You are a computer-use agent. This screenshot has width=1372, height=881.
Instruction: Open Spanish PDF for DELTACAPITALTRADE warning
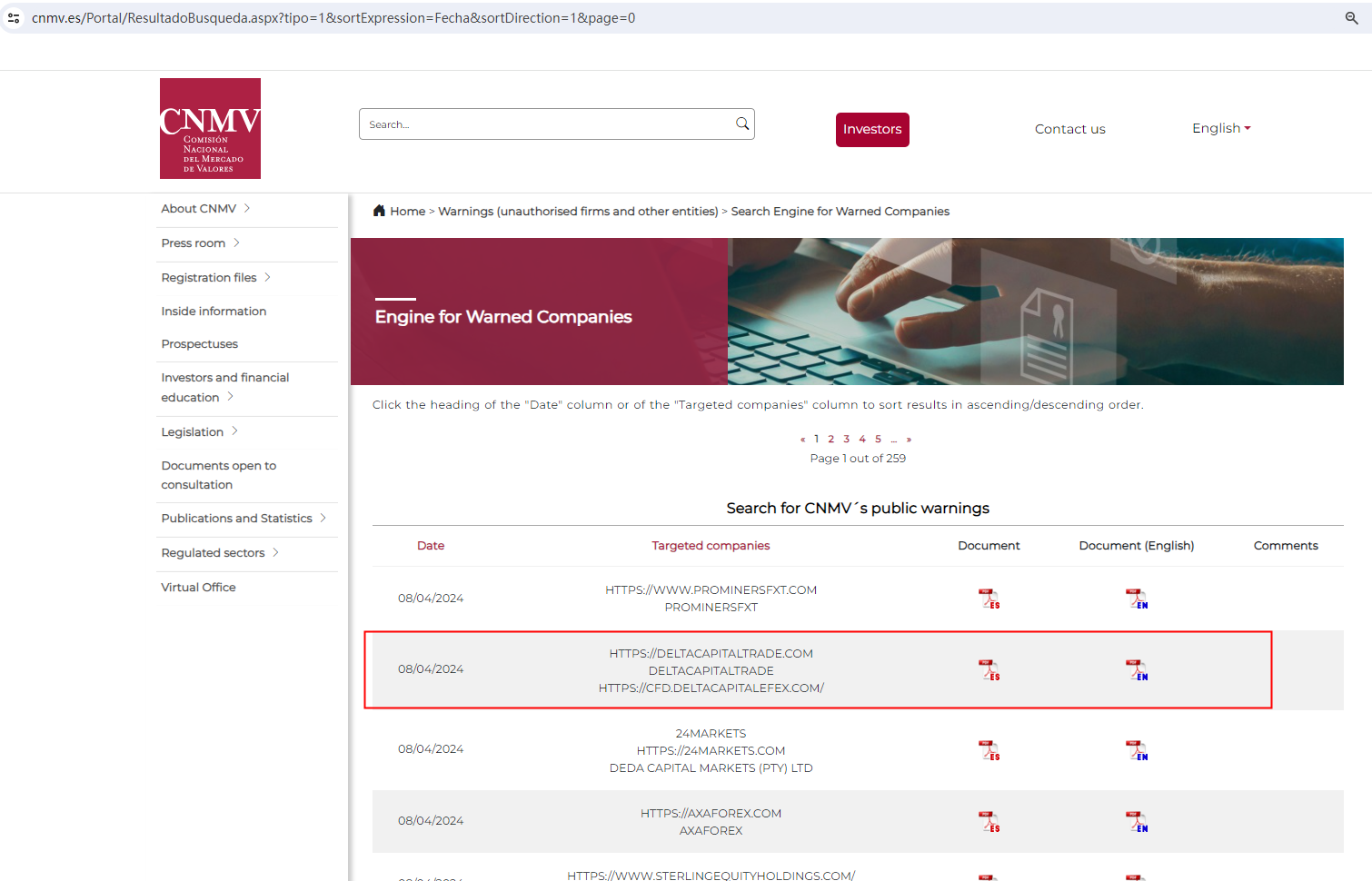[x=989, y=670]
